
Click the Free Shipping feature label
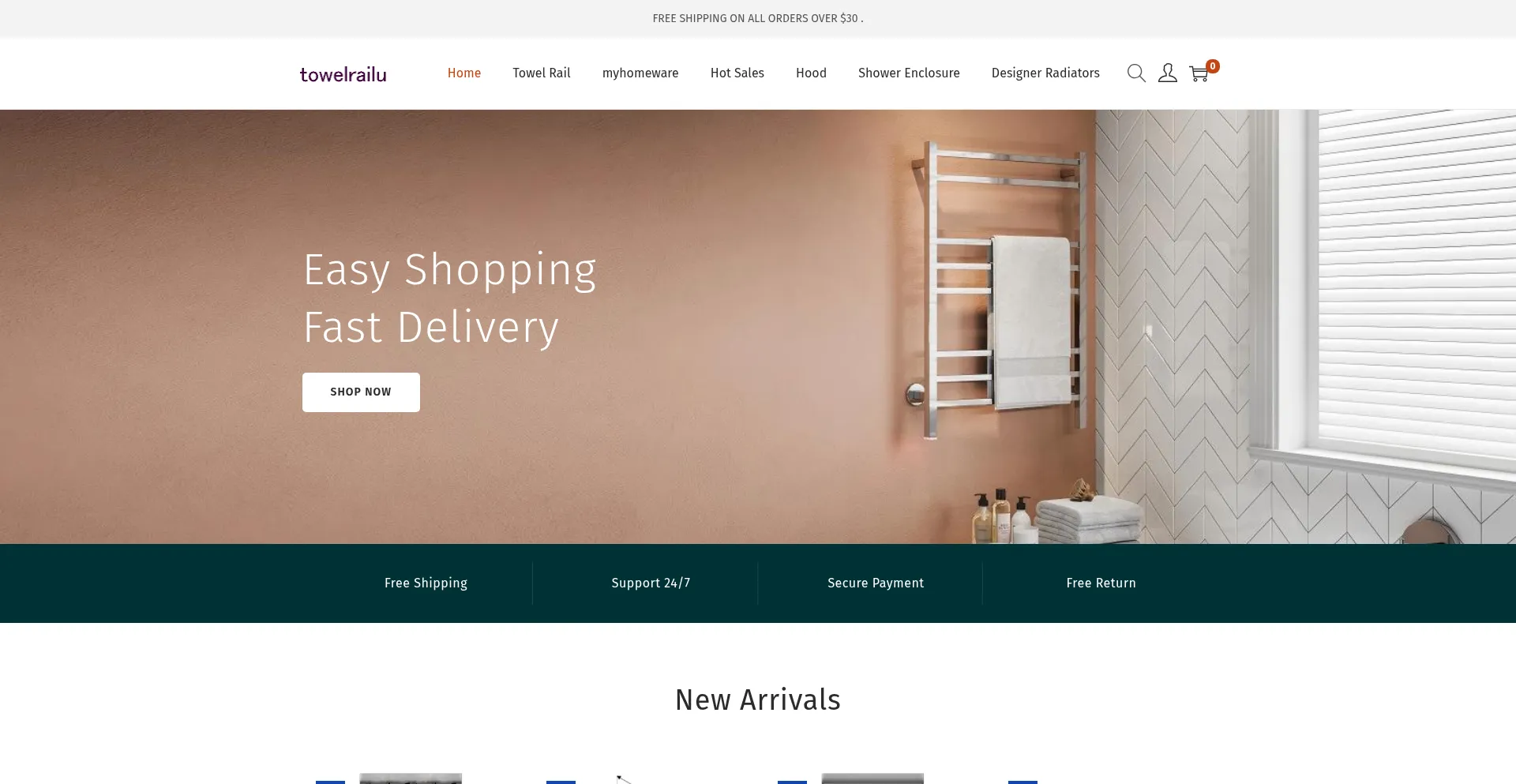(x=426, y=583)
